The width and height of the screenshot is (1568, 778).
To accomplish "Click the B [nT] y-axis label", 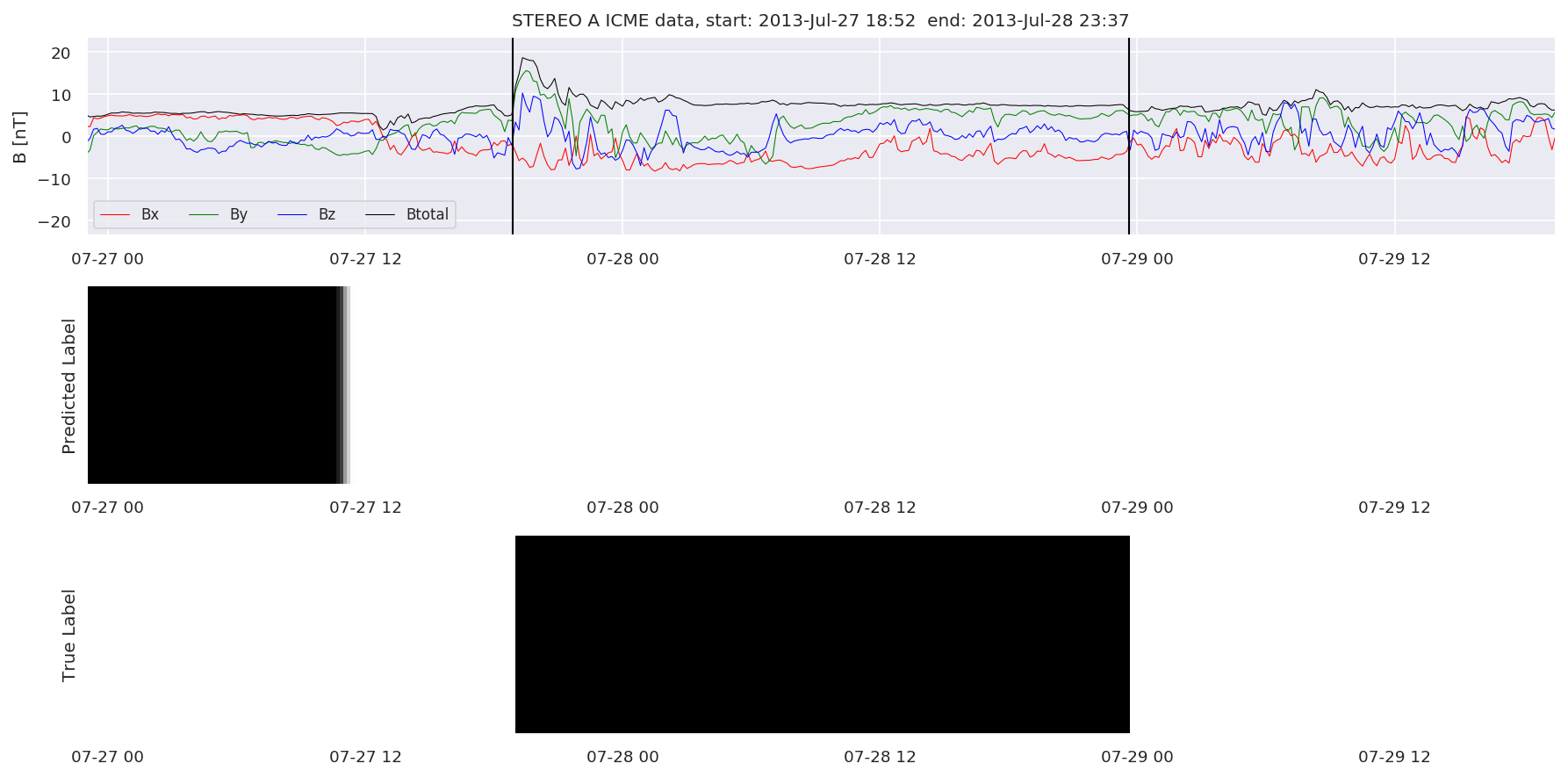I will (x=19, y=137).
